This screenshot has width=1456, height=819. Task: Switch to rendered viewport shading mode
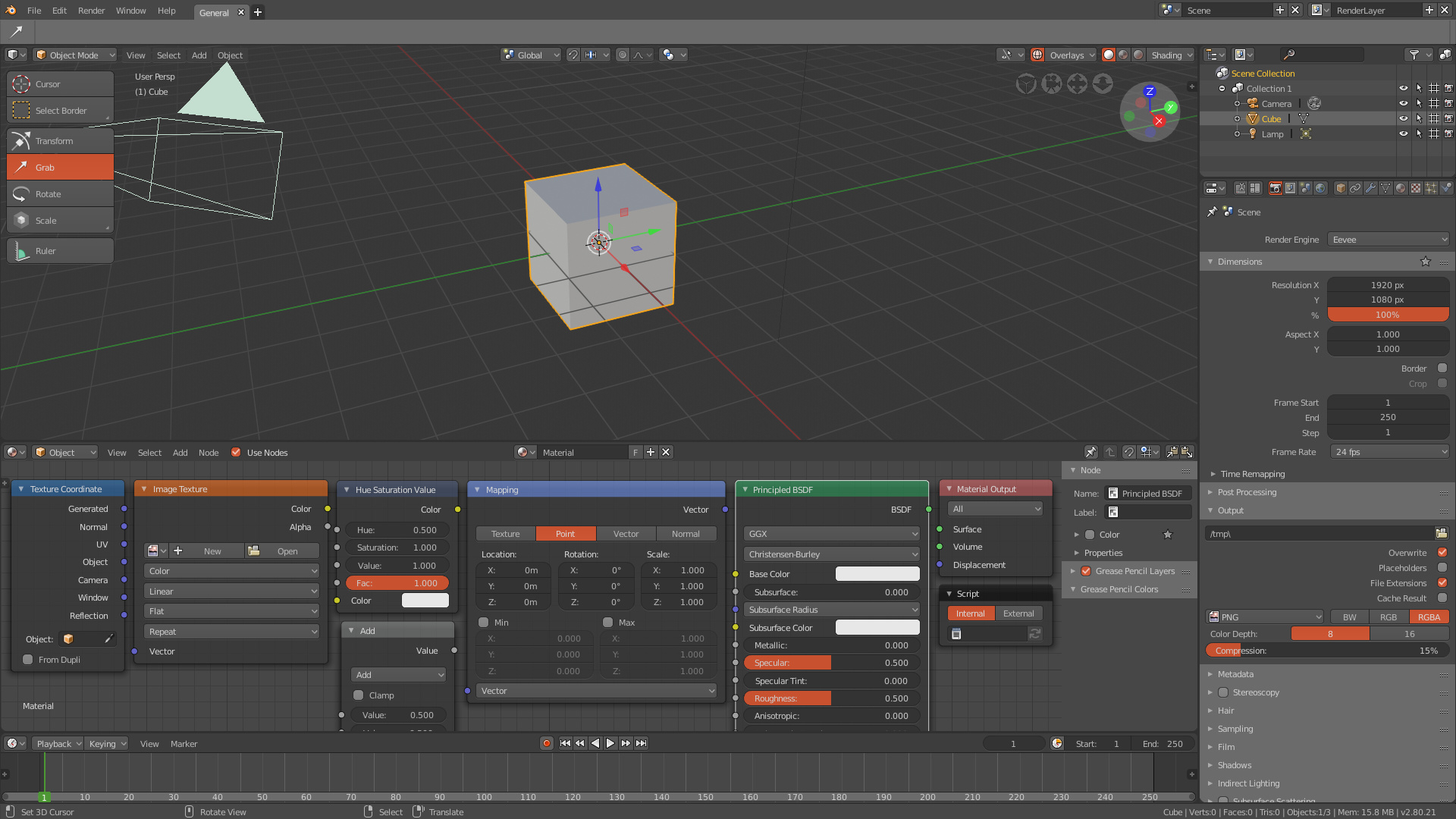(x=1138, y=55)
